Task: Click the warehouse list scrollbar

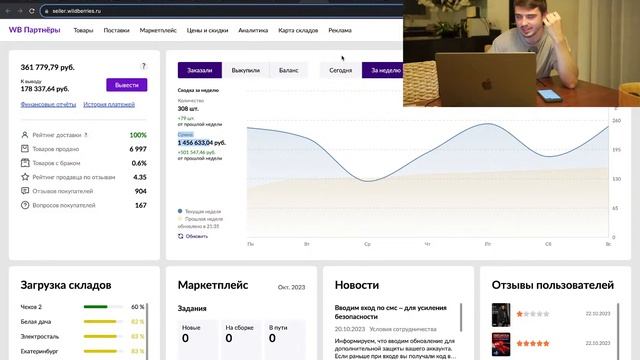Action: [147, 331]
